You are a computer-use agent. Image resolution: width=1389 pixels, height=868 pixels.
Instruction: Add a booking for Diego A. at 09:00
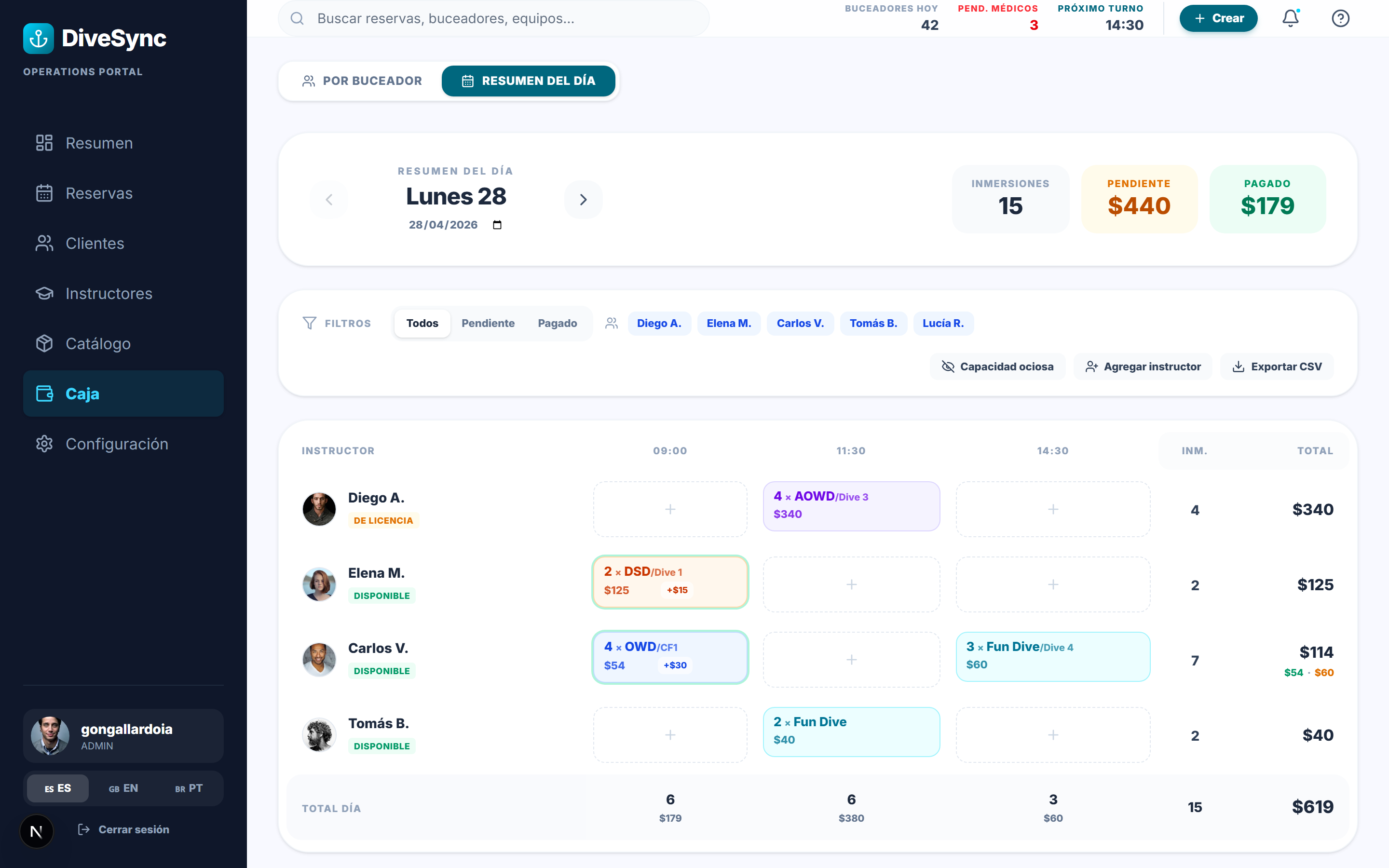click(670, 509)
